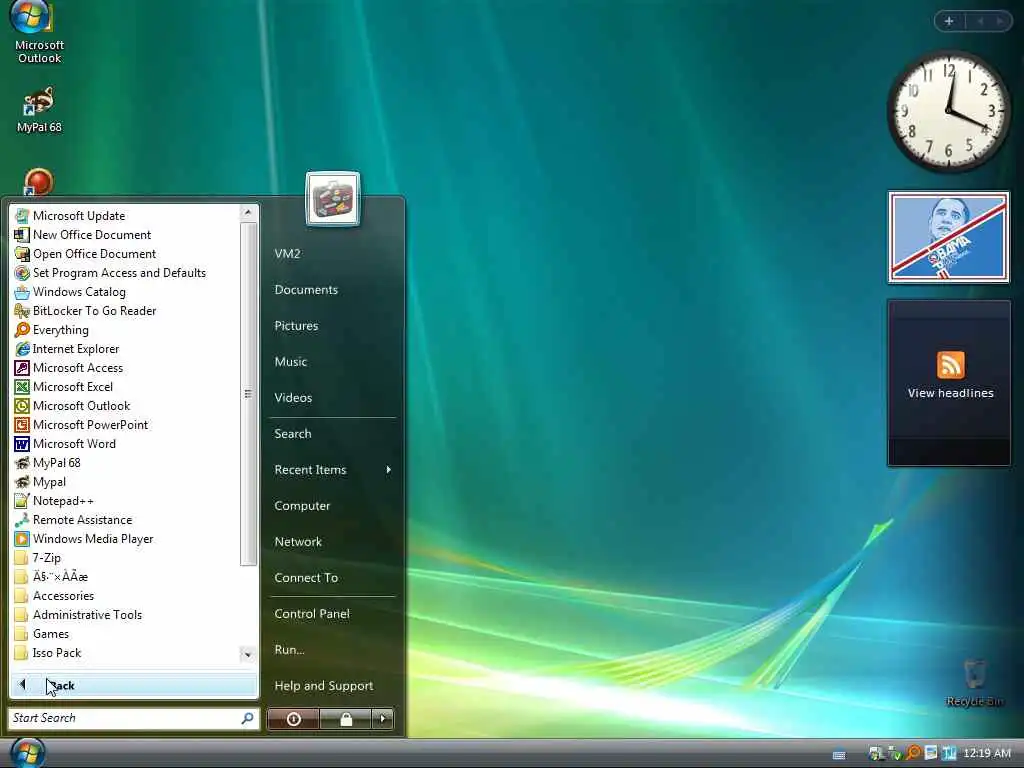Viewport: 1024px width, 768px height.
Task: Expand the Recent Items submenu
Action: [332, 470]
